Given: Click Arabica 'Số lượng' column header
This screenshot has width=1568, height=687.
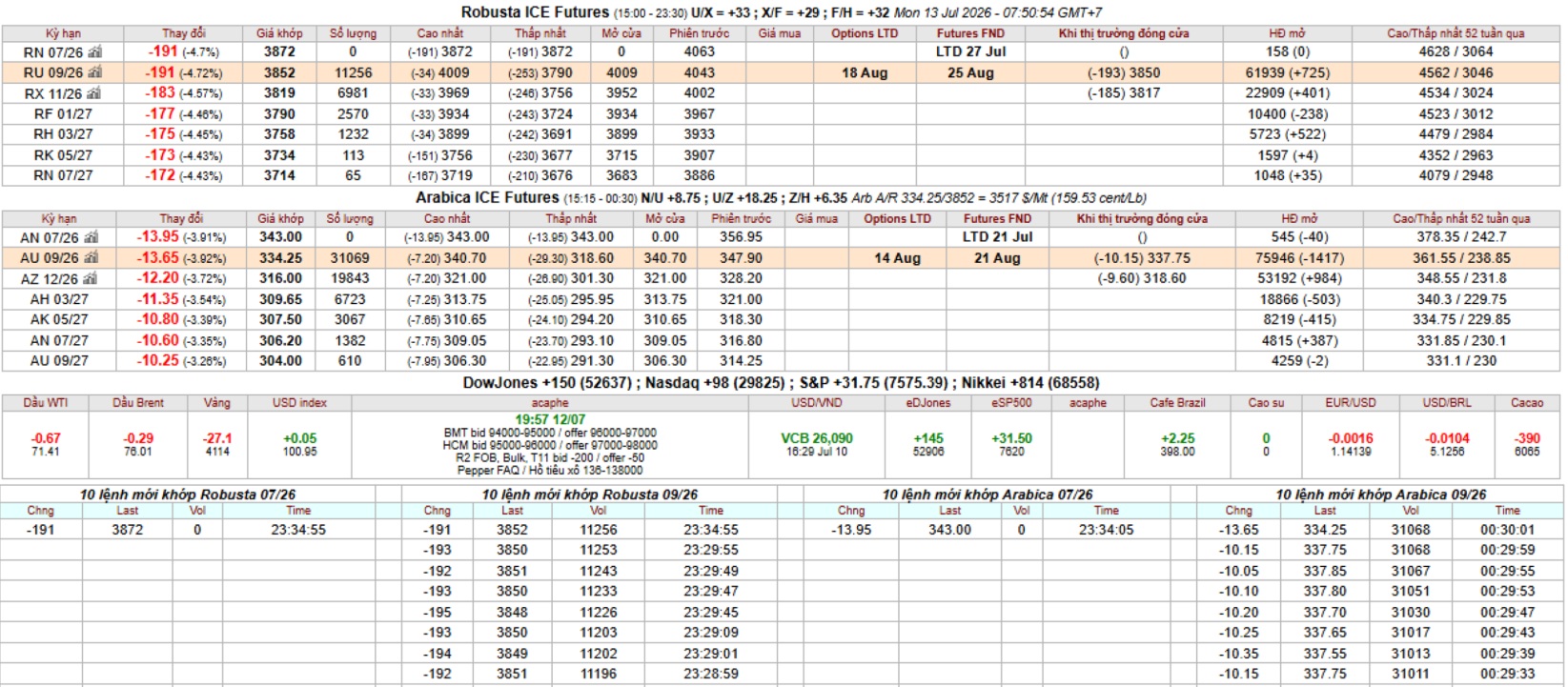Looking at the screenshot, I should tap(350, 219).
